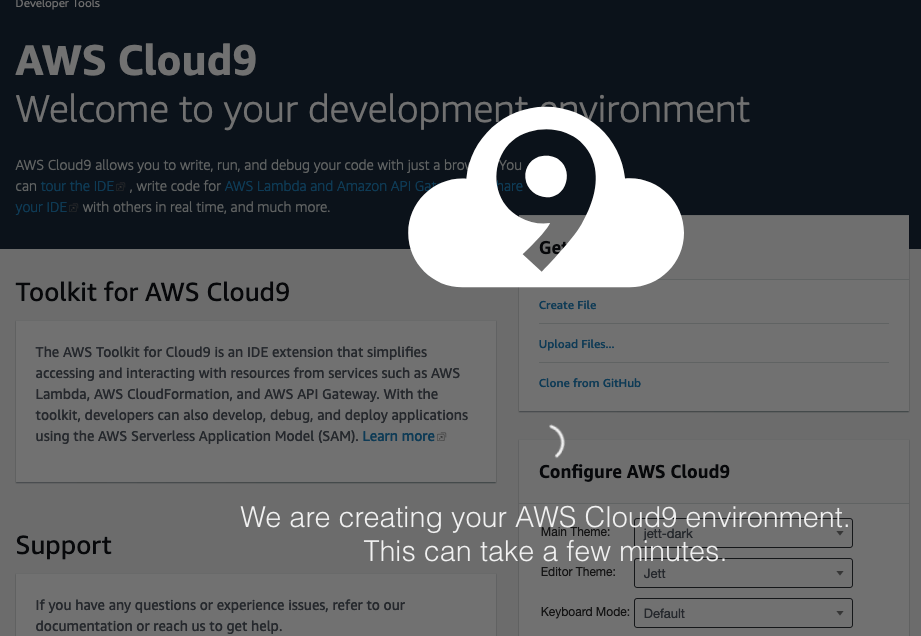Click 'We are creating your AWS Cloud9 environment' message
Viewport: 921px width, 636px height.
tap(544, 517)
